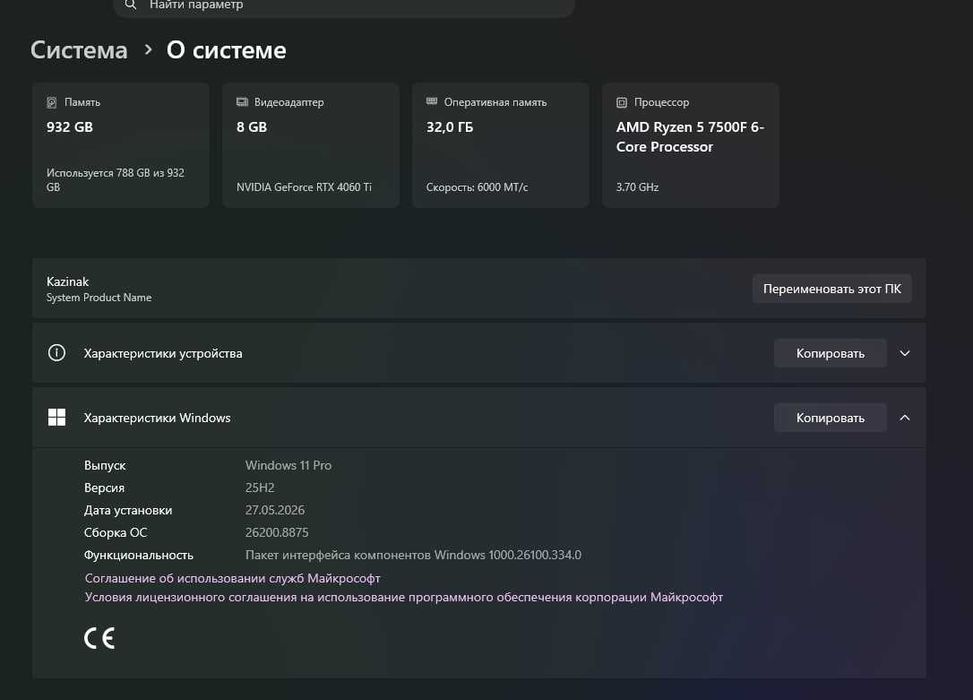The image size is (973, 700).
Task: Click the OS build value 26200.8875
Action: (x=277, y=532)
